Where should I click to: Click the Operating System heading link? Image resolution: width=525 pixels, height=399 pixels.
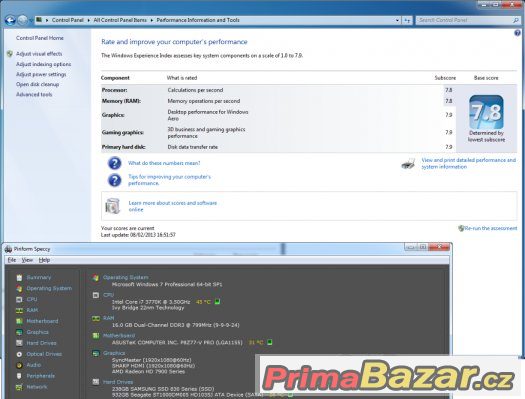[x=126, y=277]
